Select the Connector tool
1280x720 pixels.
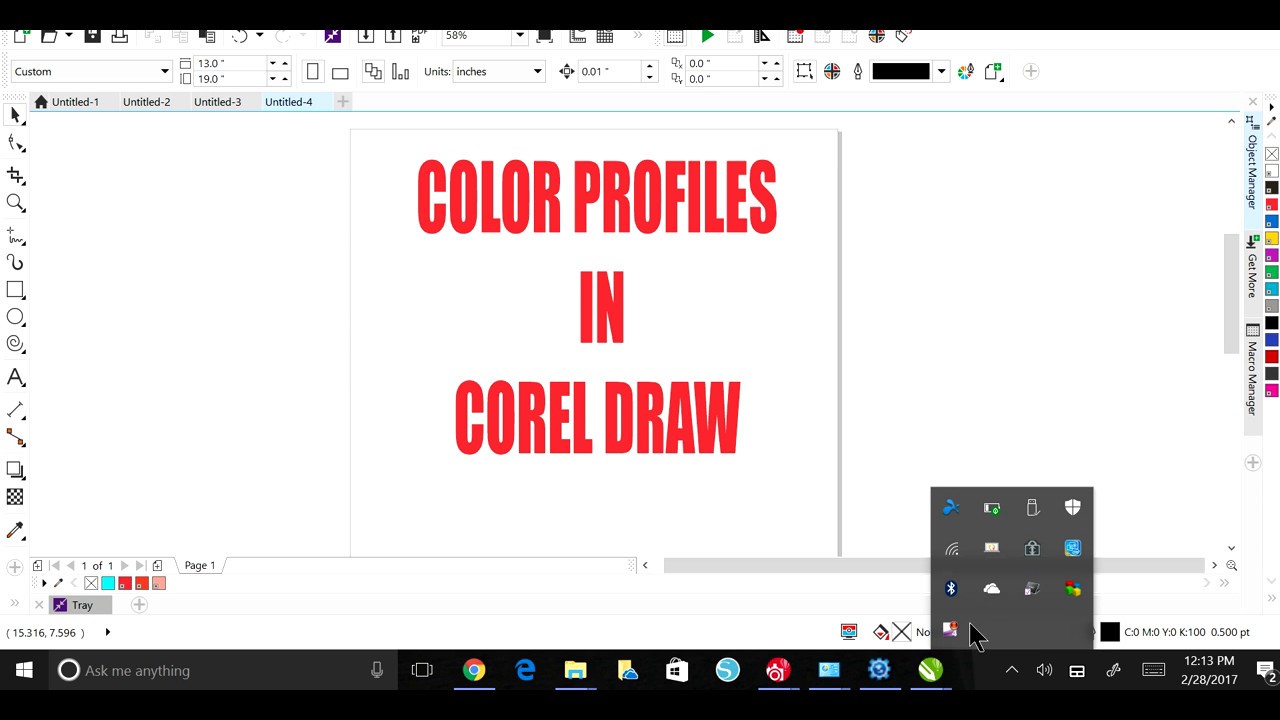15,437
